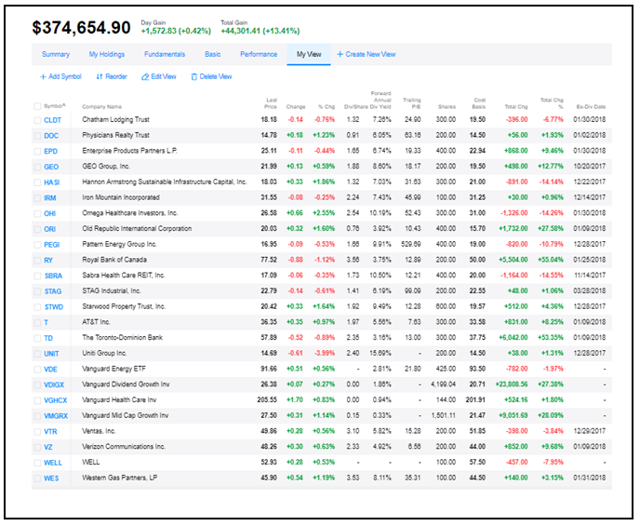Image resolution: width=640 pixels, height=526 pixels.
Task: Open the Fundamentals tab
Action: (x=164, y=54)
